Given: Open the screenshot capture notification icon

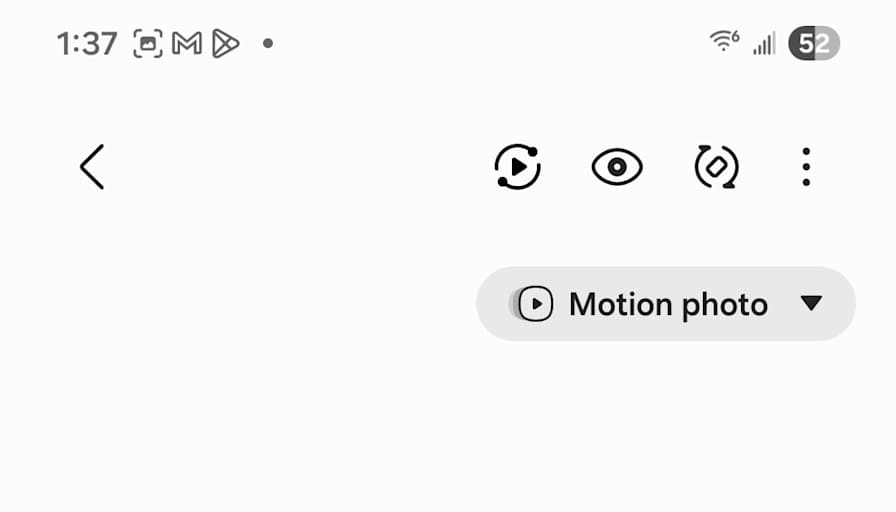Looking at the screenshot, I should click(x=148, y=43).
